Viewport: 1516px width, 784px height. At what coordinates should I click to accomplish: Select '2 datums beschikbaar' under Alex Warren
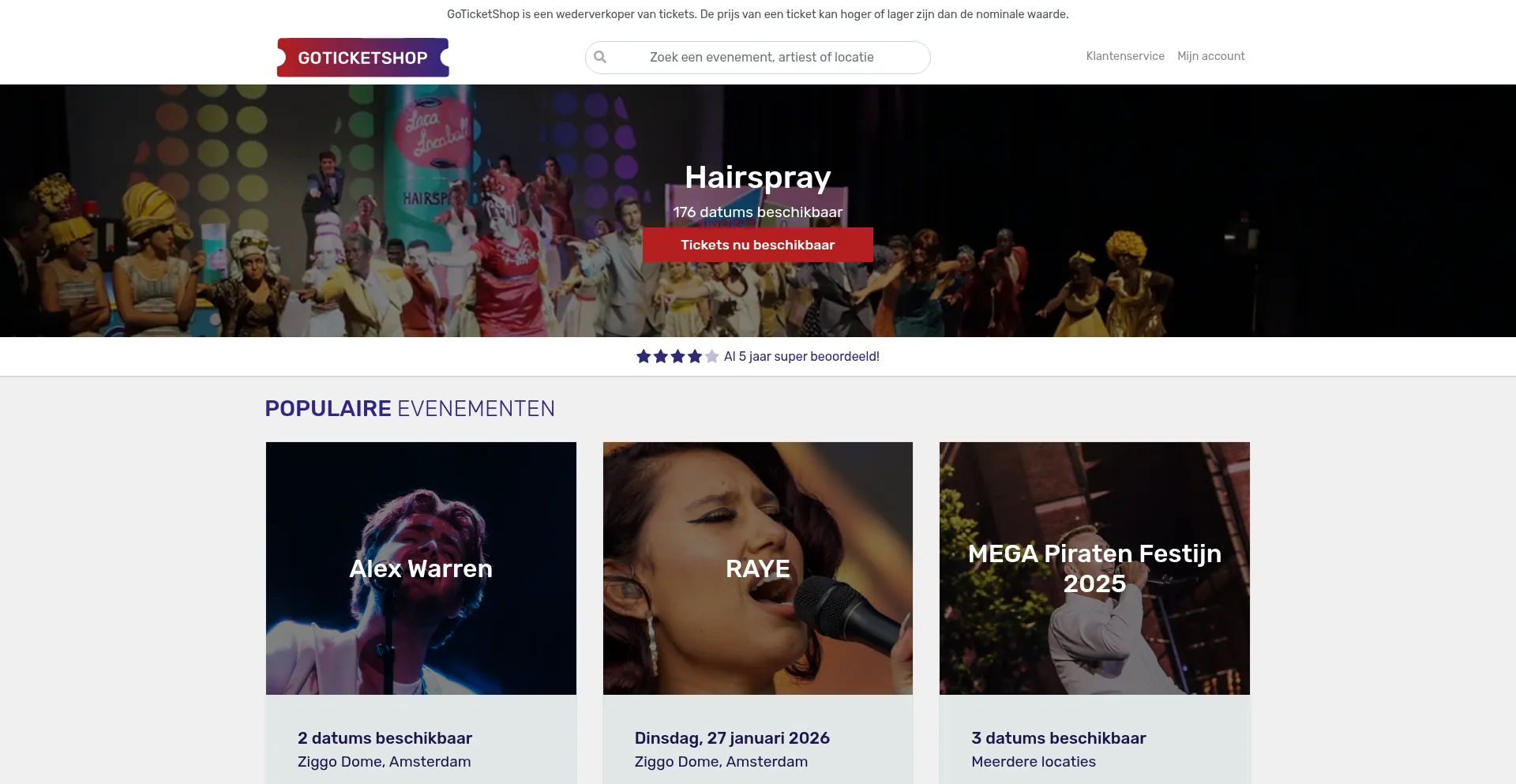(385, 738)
